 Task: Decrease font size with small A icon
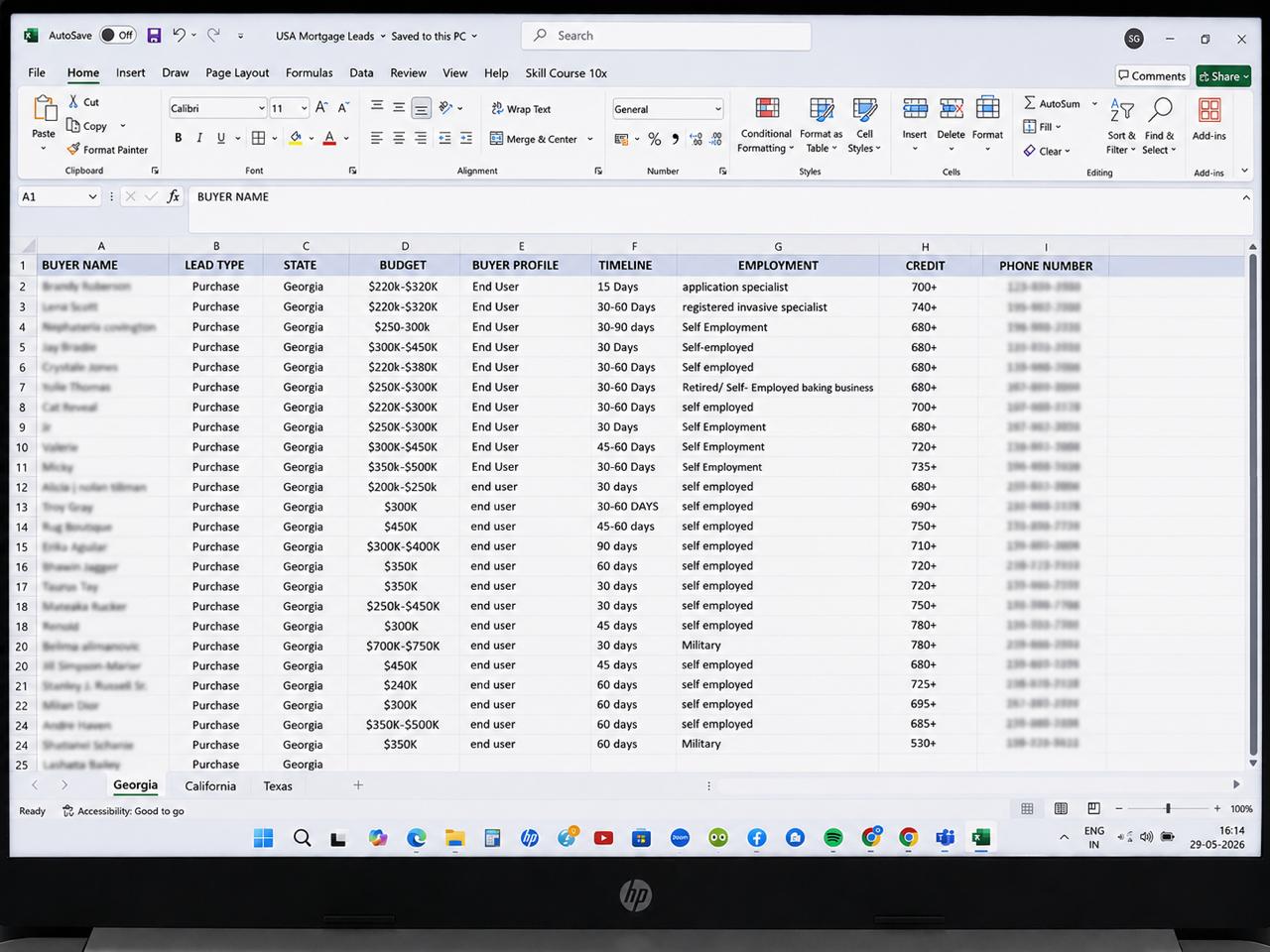pos(343,107)
